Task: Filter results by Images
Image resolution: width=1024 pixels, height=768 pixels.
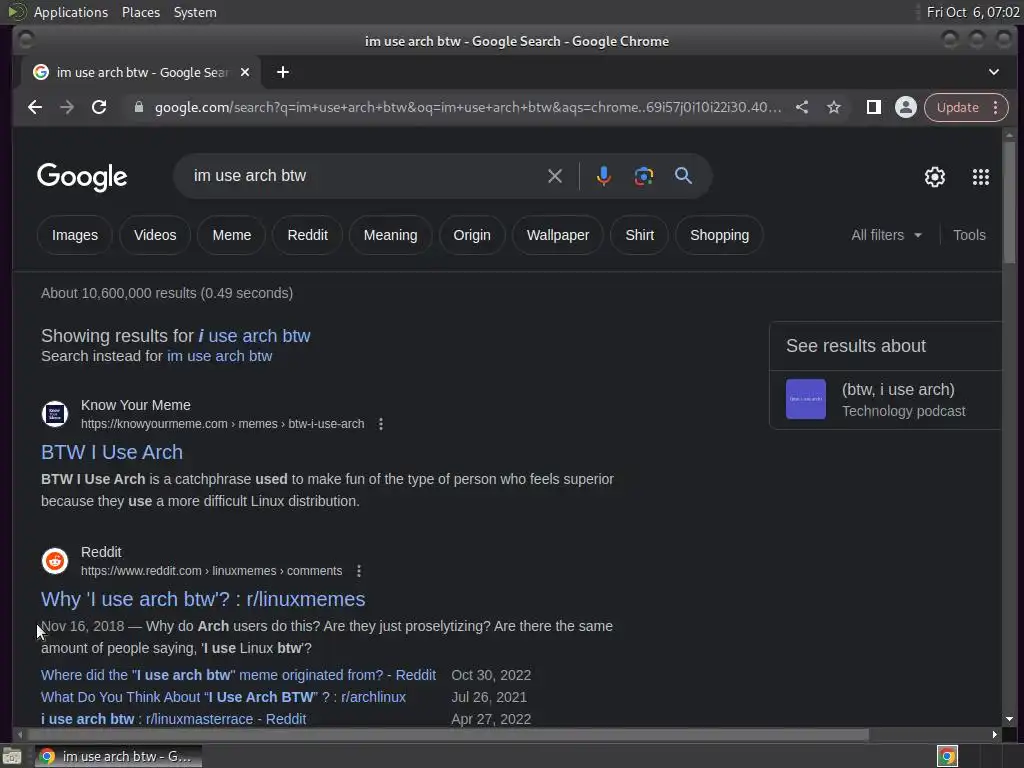Action: tap(74, 235)
